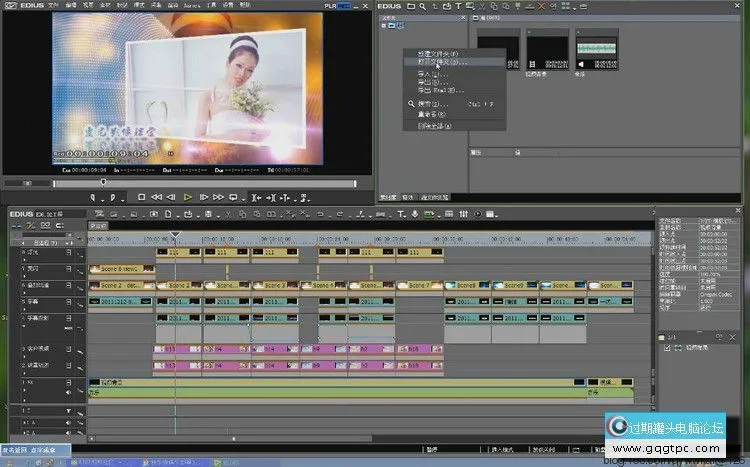Click the Stop button in player controls
The width and height of the screenshot is (750, 467).
[x=142, y=197]
